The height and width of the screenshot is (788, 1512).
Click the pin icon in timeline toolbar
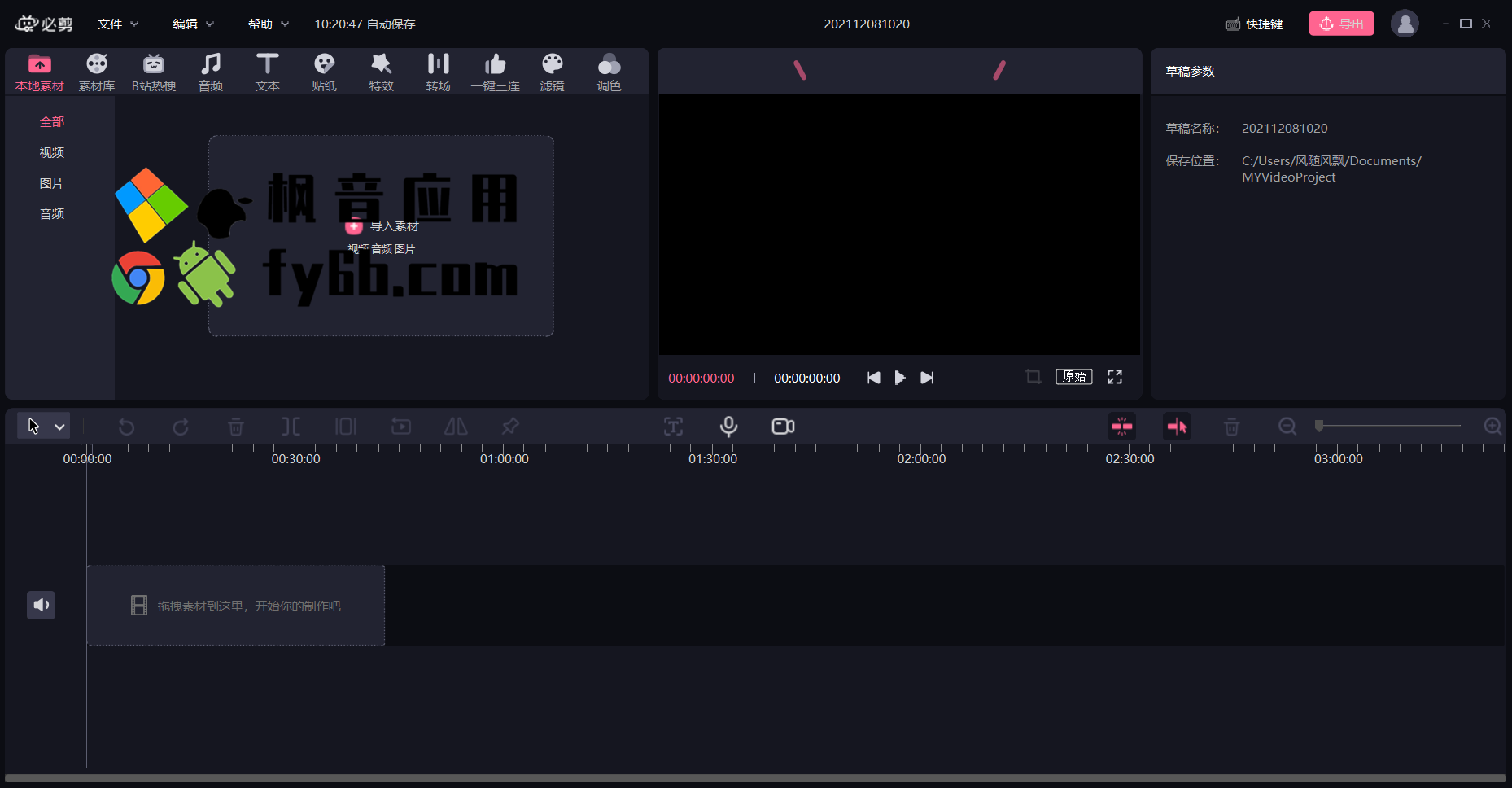point(510,427)
